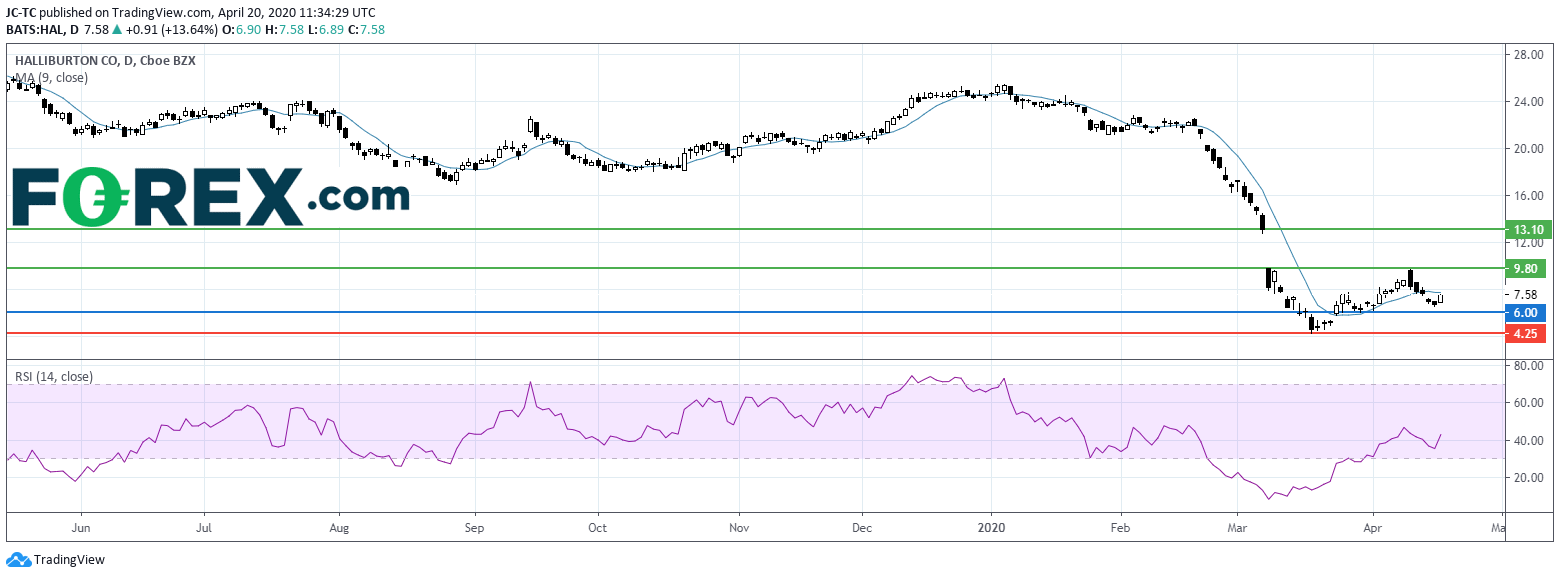Click 60.00 on the RSI axis
This screenshot has height=578, width=1560.
pos(1528,403)
